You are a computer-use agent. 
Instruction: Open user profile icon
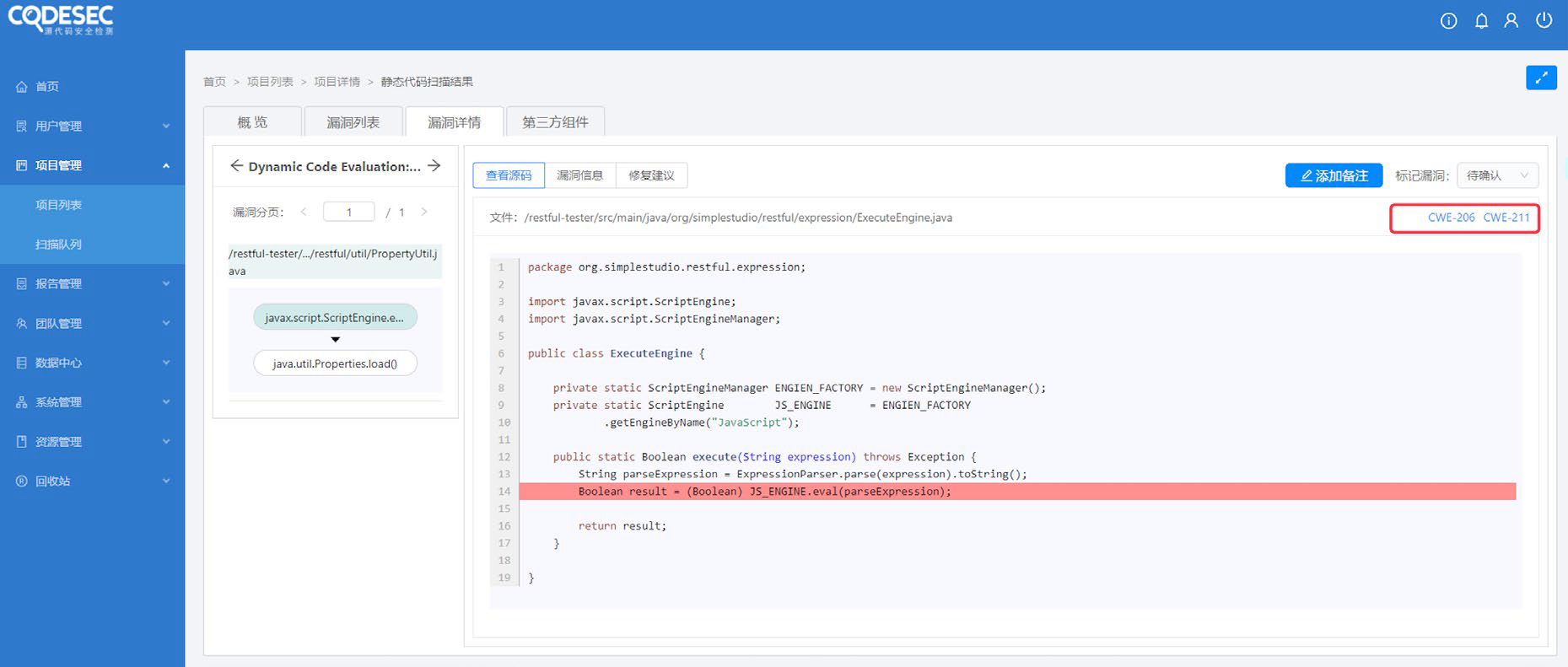(1511, 21)
